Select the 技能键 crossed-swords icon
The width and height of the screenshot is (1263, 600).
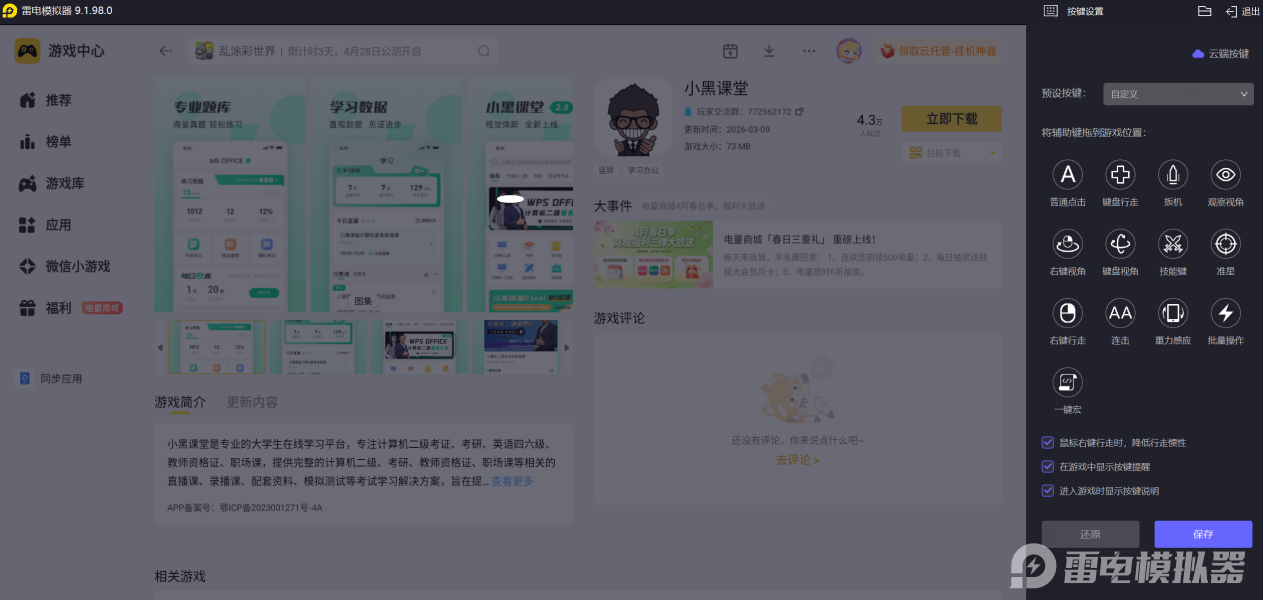[1173, 244]
